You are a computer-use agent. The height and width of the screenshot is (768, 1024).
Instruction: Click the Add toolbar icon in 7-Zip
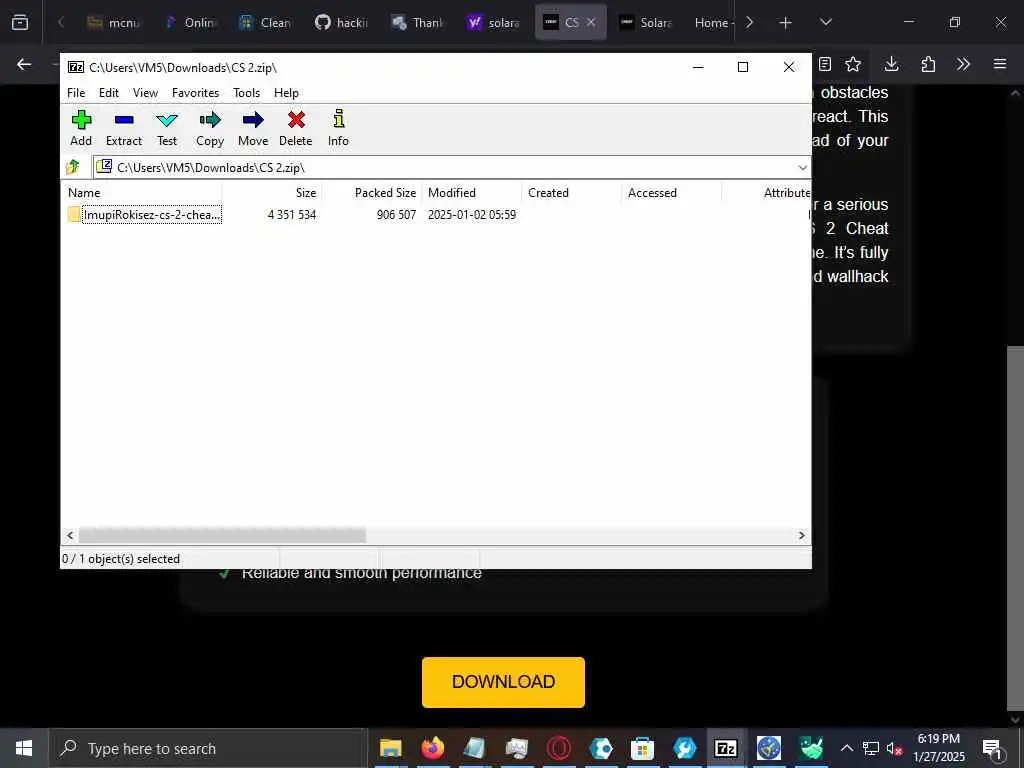point(81,128)
